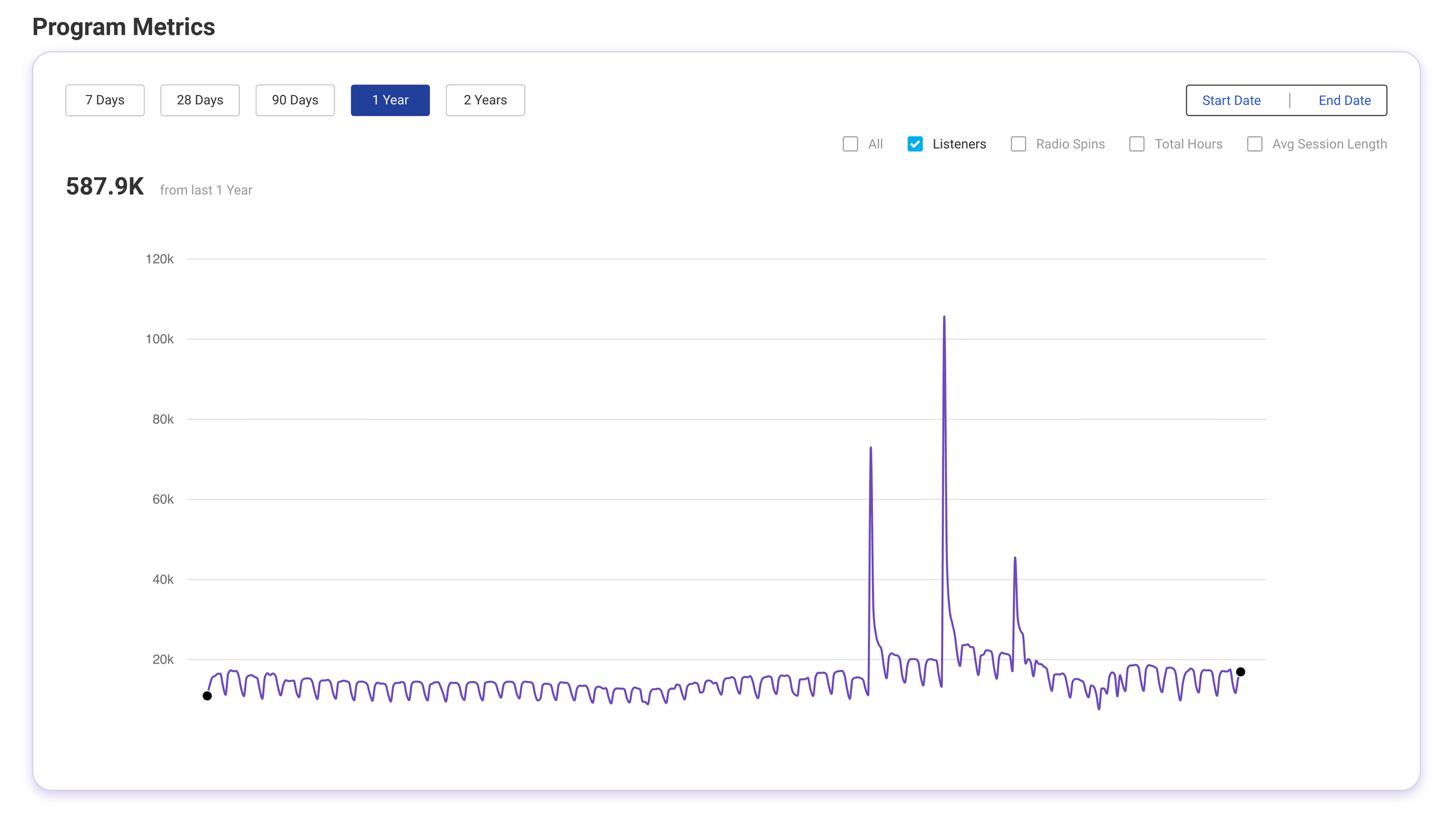Viewport: 1456px width, 815px height.
Task: Choose the 90 Days range
Action: (295, 100)
